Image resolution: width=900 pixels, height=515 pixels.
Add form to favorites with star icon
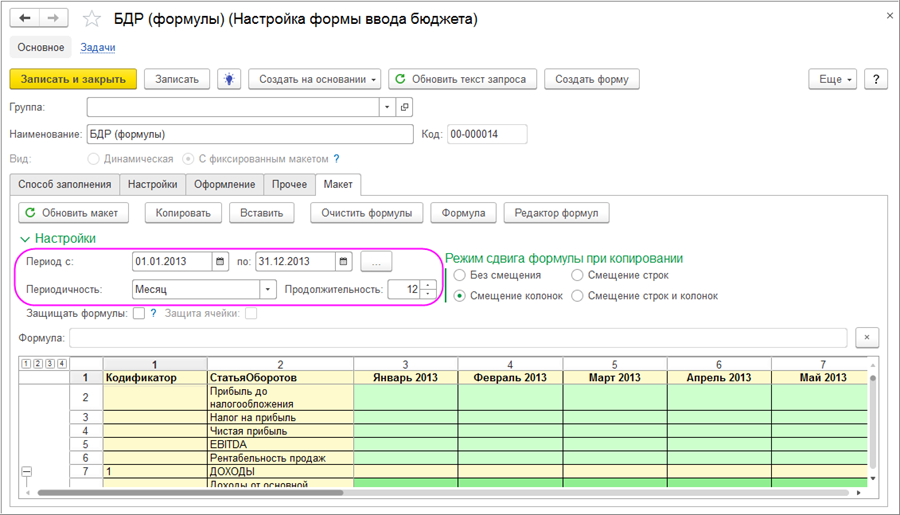(x=91, y=19)
